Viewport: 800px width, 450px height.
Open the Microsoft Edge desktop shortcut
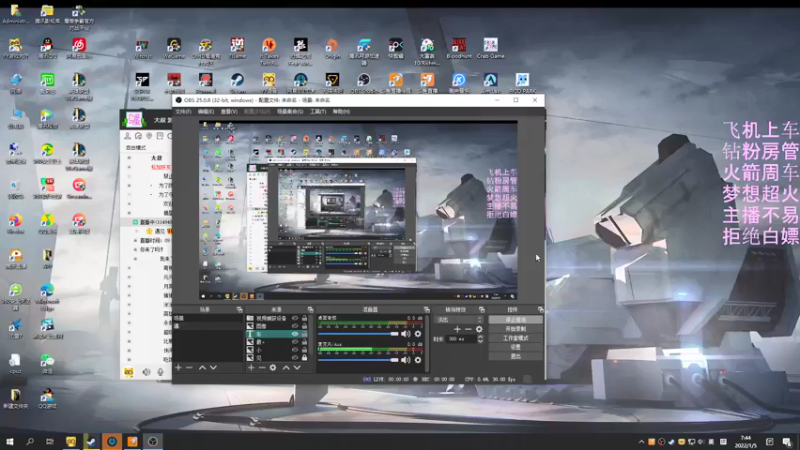[47, 296]
